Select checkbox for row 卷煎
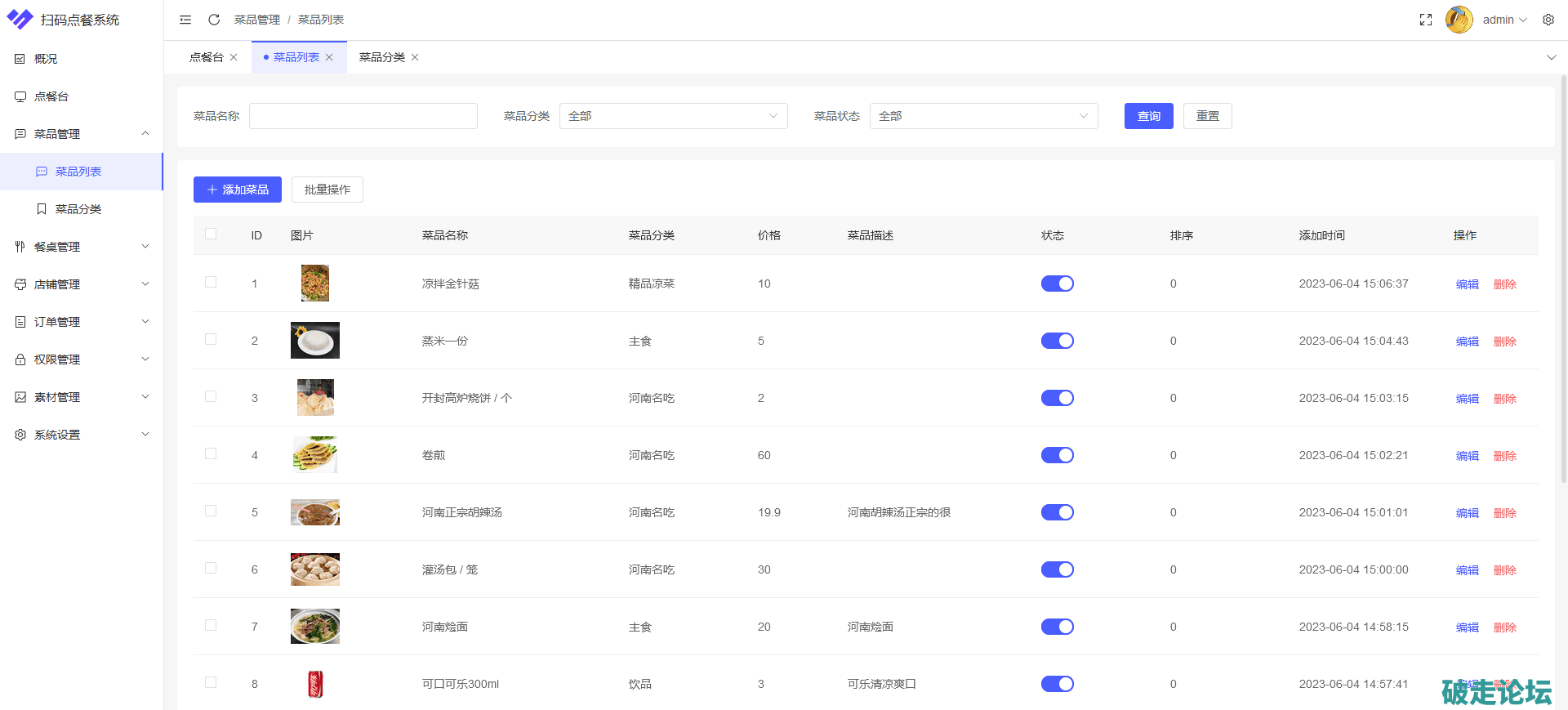The height and width of the screenshot is (710, 1568). [x=211, y=454]
